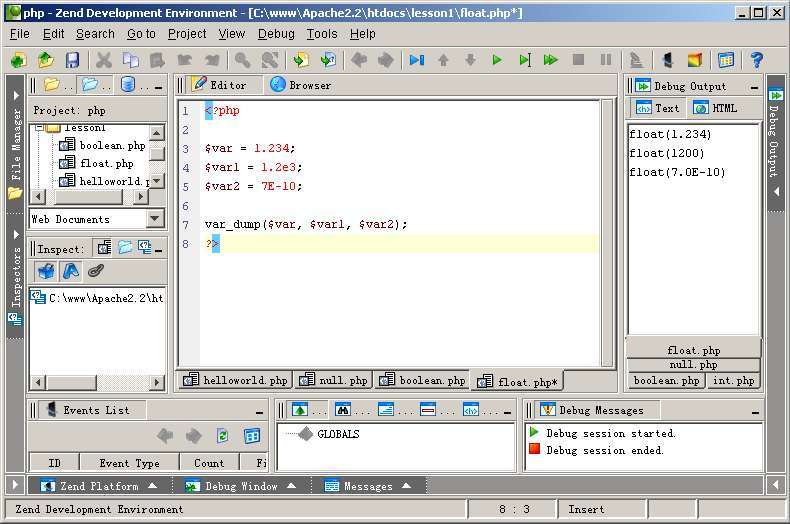Image resolution: width=790 pixels, height=524 pixels.
Task: Click the Events List table icon
Action: pos(251,435)
